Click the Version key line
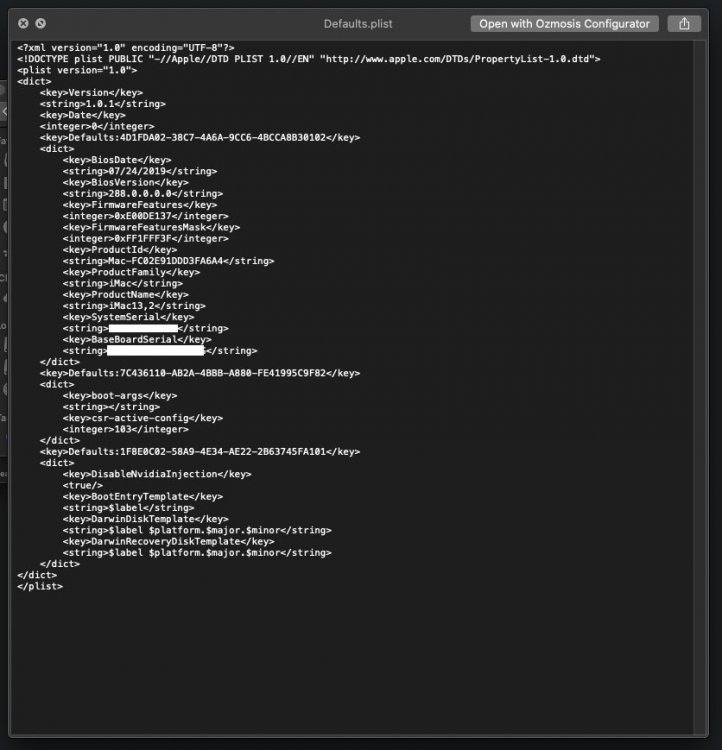This screenshot has height=750, width=722. 91,92
